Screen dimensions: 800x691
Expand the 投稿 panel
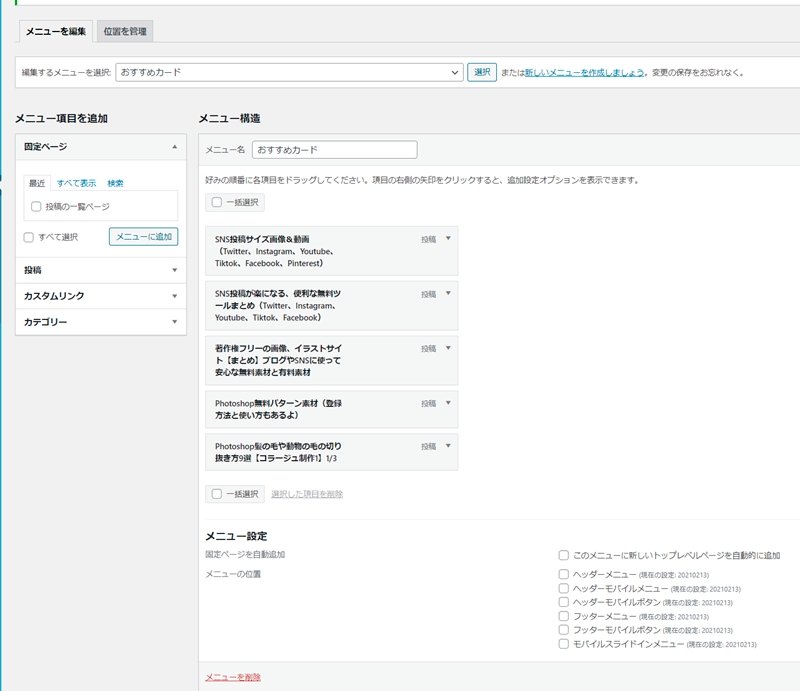[175, 270]
